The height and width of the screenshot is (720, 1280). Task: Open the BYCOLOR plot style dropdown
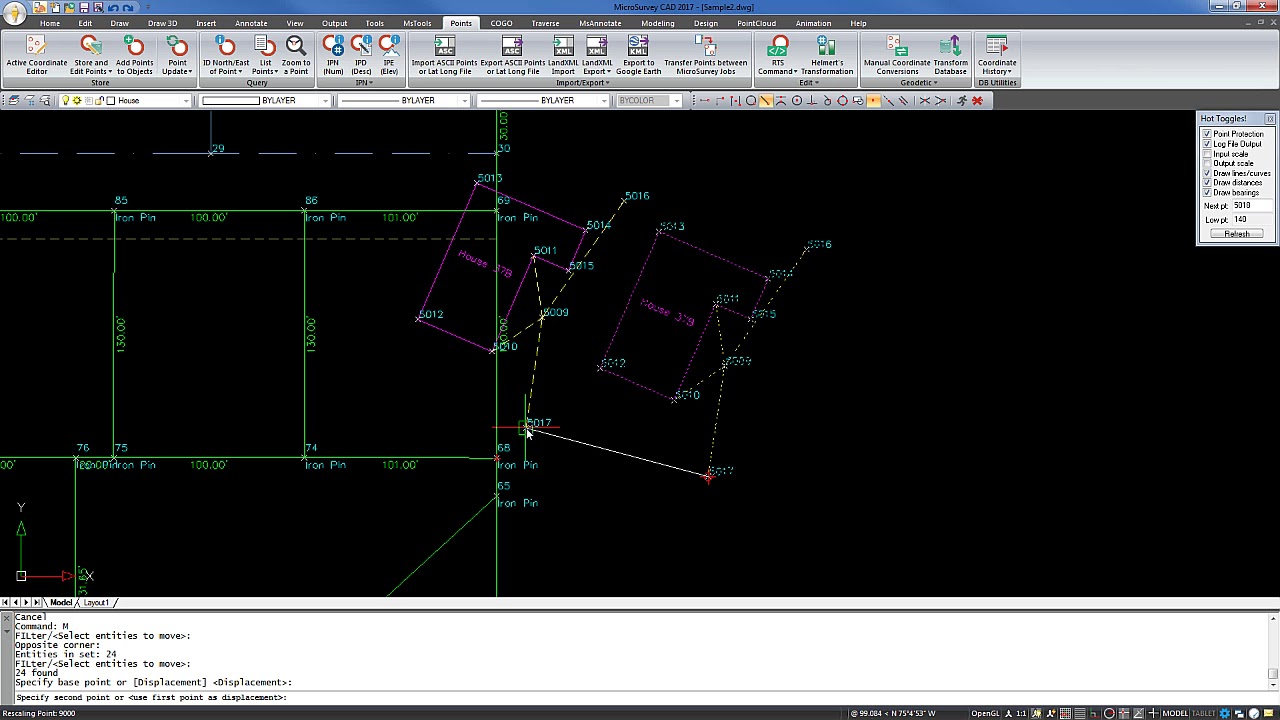pos(676,101)
